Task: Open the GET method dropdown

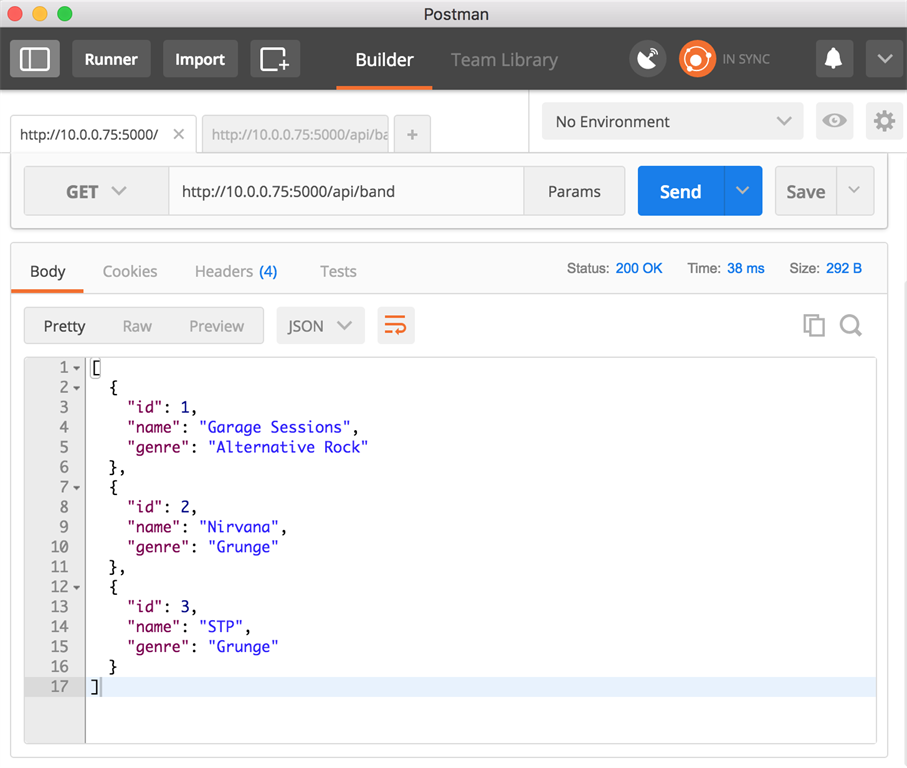Action: pos(96,191)
